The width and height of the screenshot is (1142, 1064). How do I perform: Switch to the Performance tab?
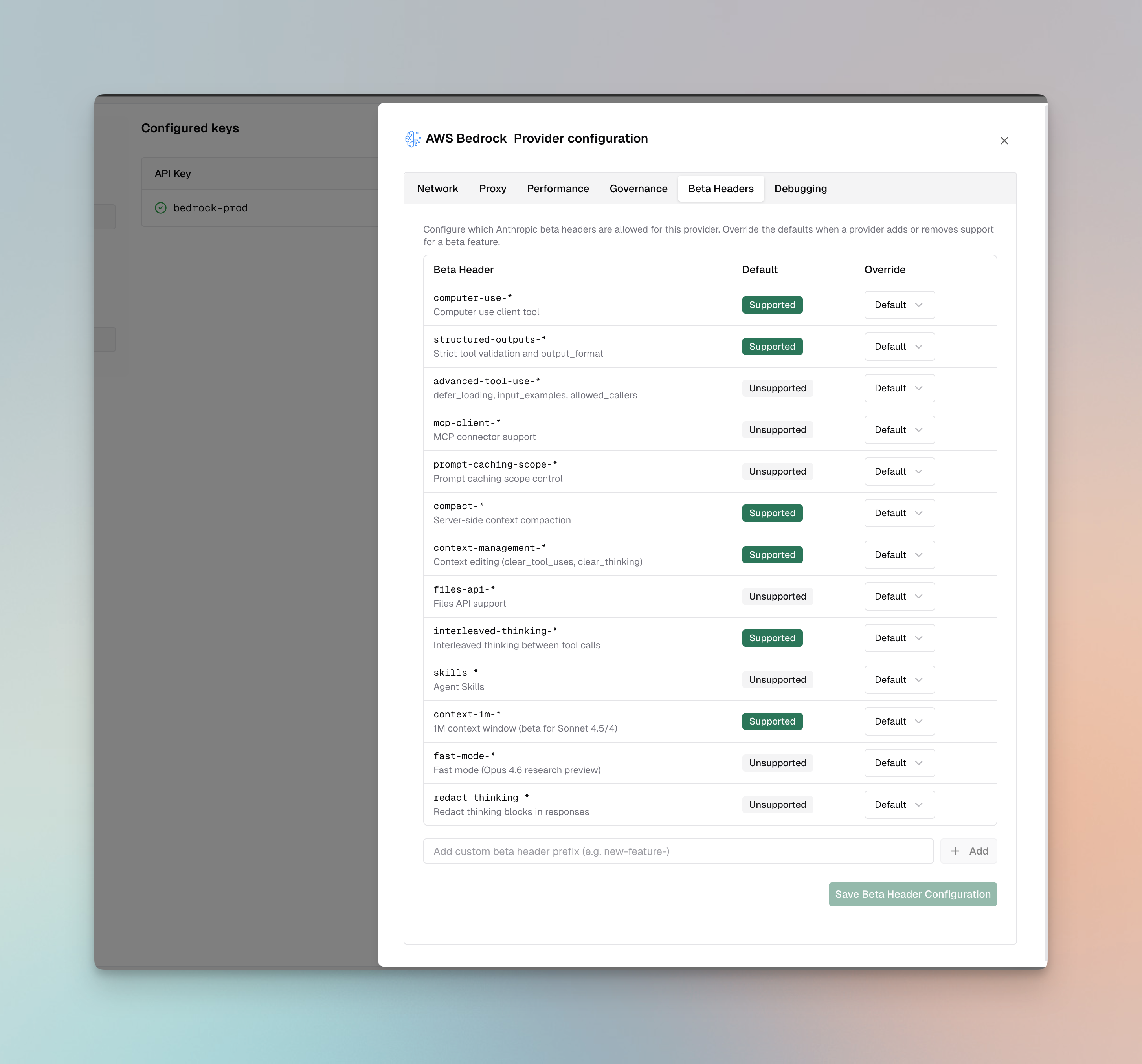click(557, 188)
